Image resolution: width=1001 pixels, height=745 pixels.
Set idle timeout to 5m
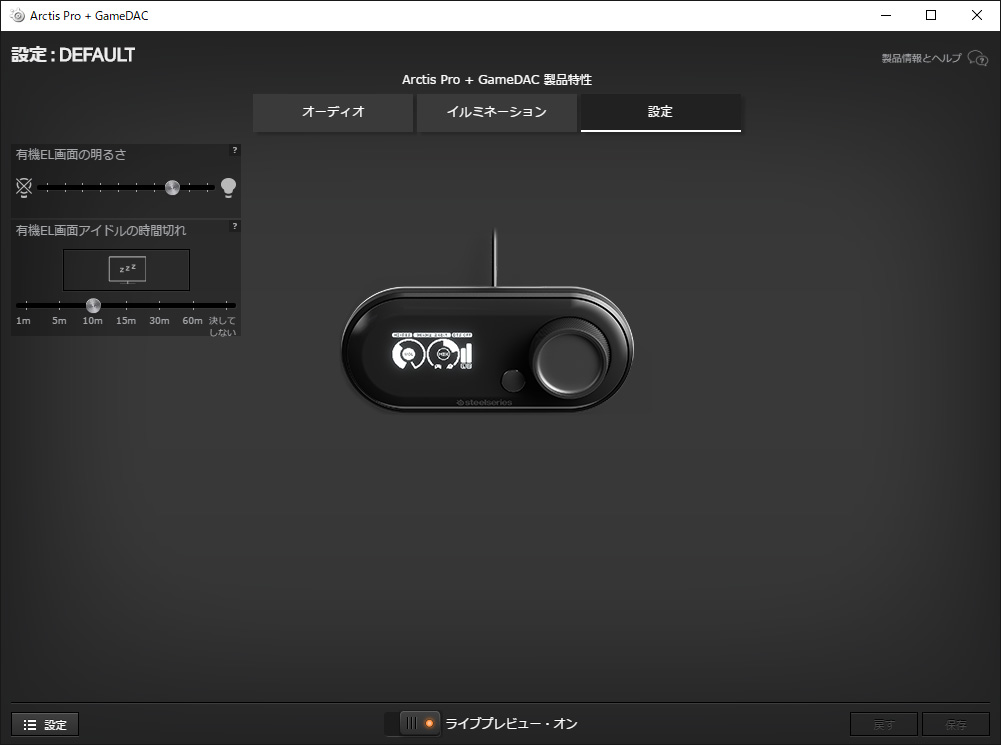click(59, 320)
